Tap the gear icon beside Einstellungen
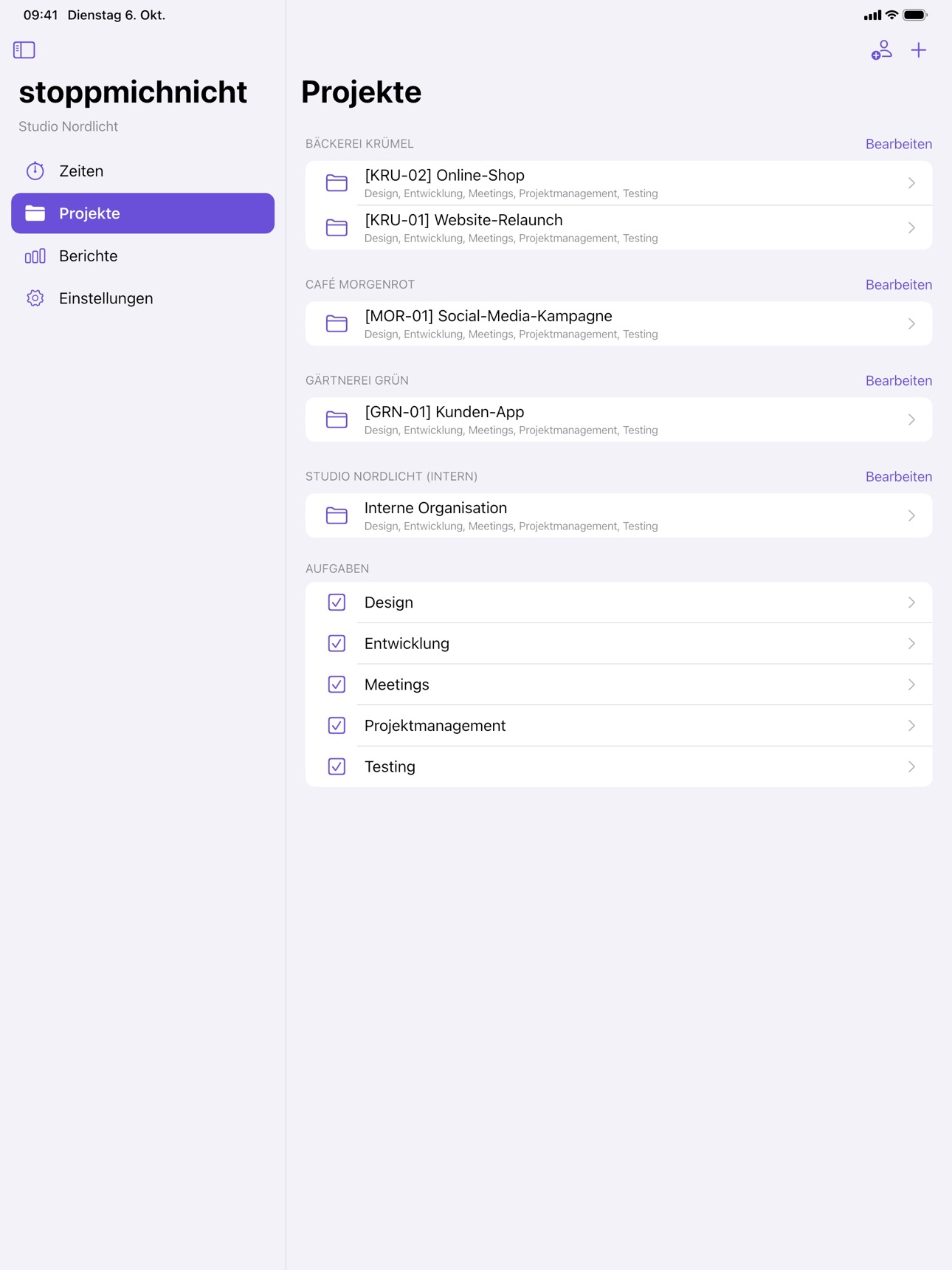952x1270 pixels. point(35,298)
